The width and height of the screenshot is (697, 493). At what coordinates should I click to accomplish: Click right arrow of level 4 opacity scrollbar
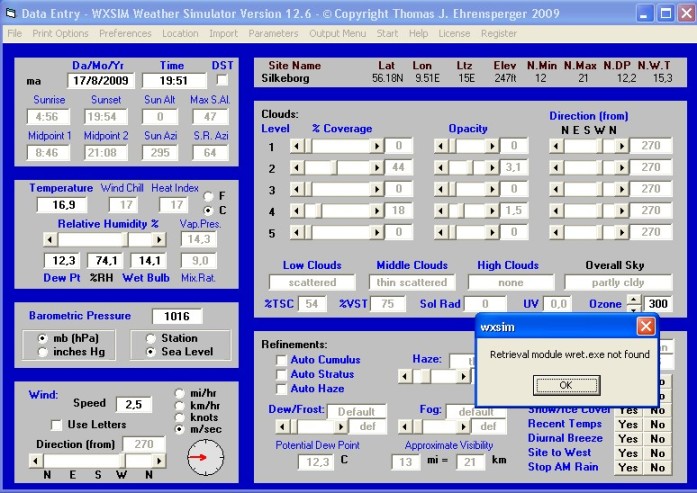[492, 211]
